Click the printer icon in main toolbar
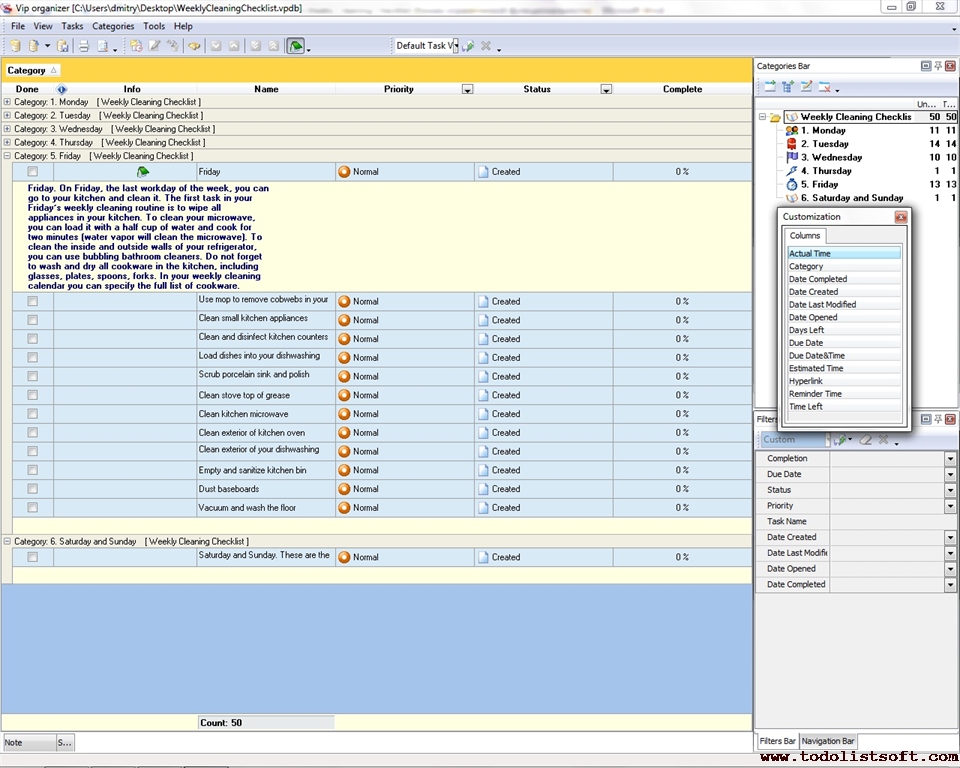Screen dimensions: 960x768 pos(84,46)
